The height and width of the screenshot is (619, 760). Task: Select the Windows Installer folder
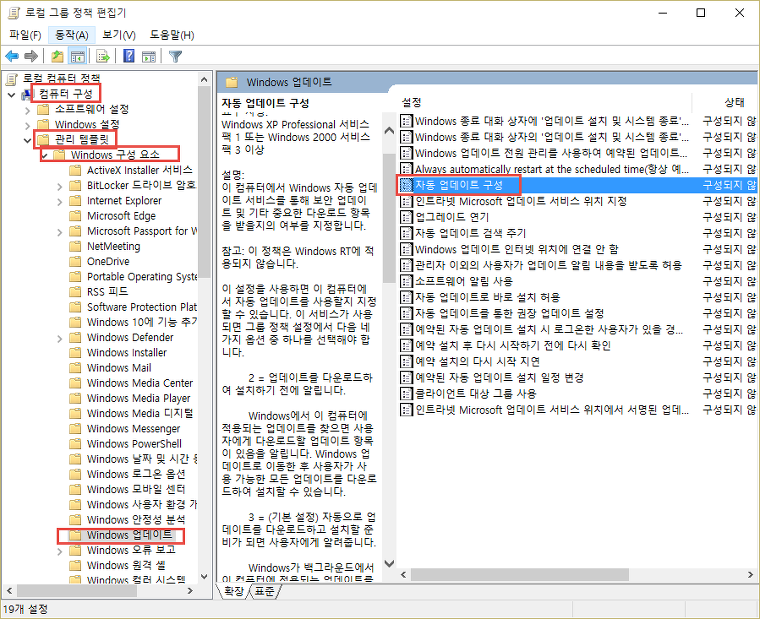click(127, 352)
